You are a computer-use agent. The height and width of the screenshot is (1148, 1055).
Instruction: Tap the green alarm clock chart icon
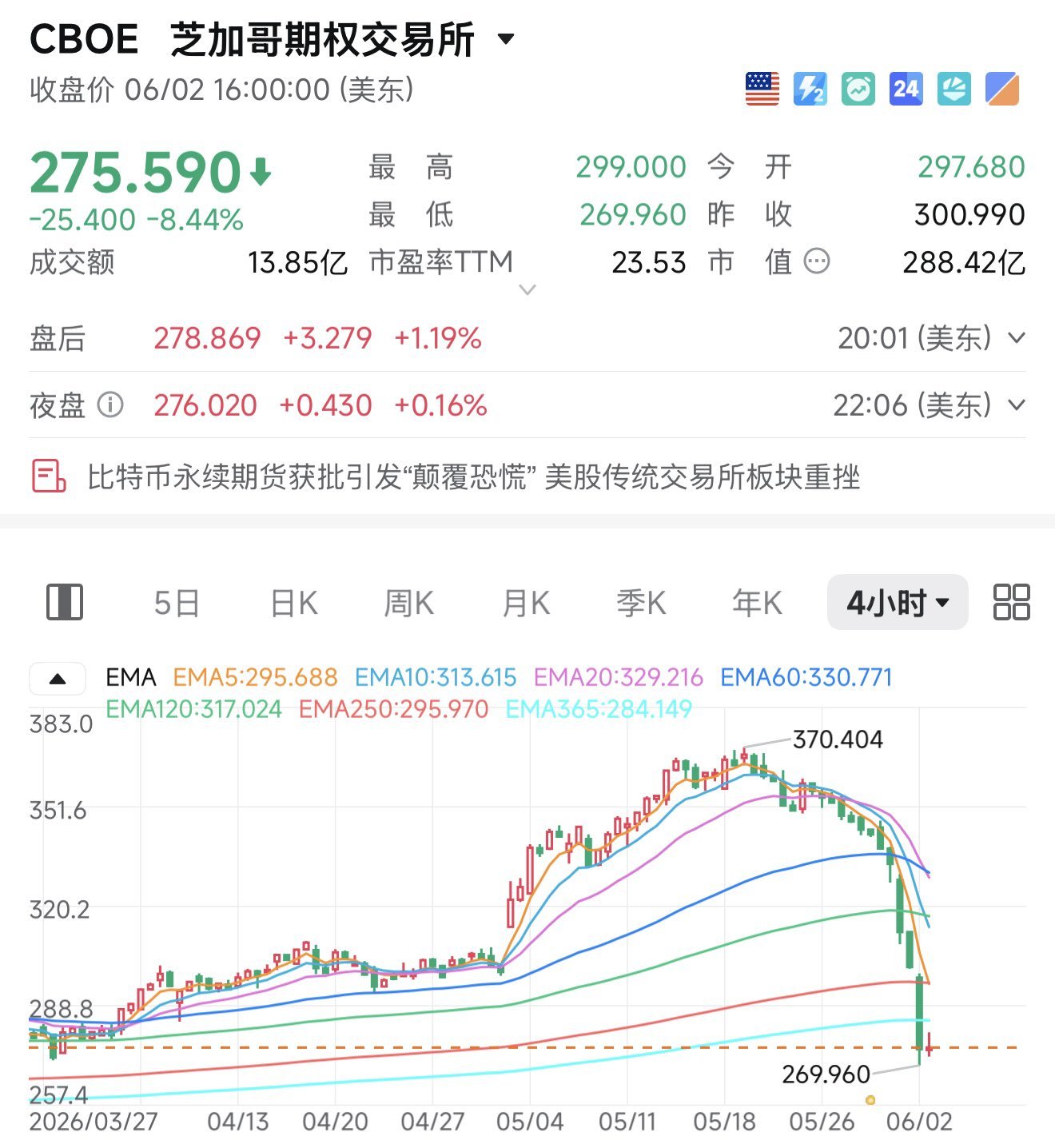(x=858, y=89)
